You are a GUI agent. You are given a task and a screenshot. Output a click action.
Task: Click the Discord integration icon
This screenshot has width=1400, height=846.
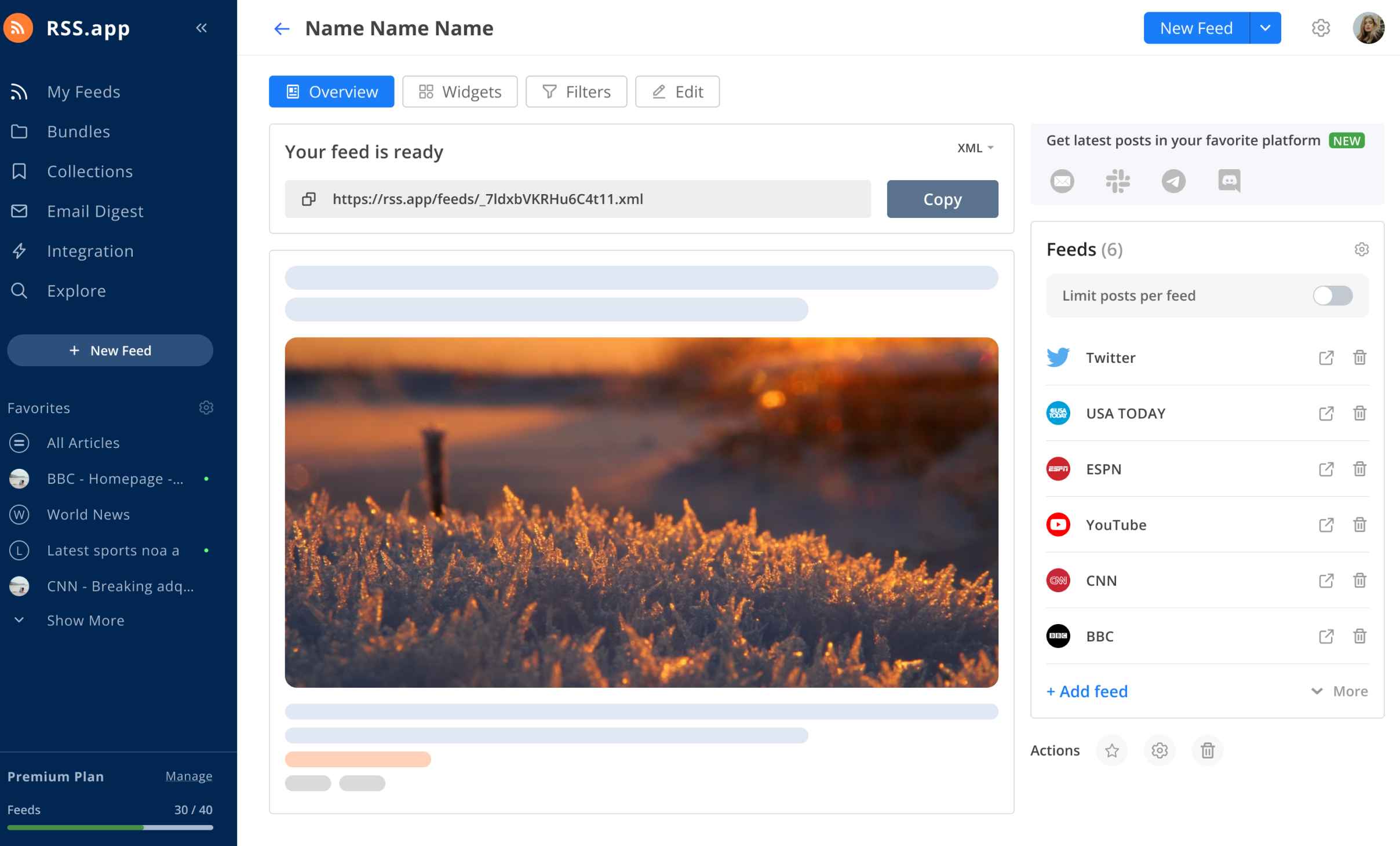(x=1229, y=181)
